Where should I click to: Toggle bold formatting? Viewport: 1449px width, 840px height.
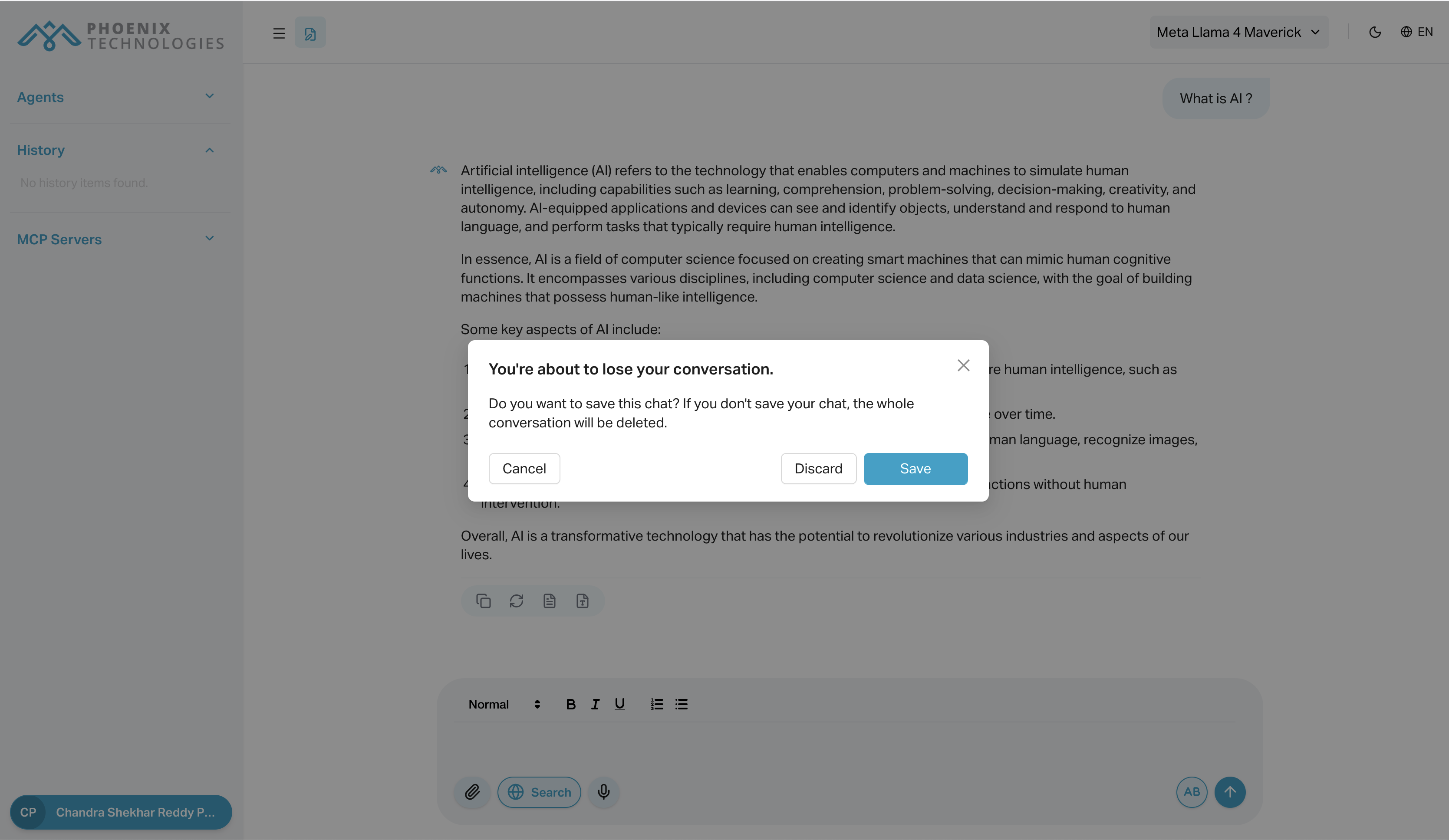tap(570, 704)
